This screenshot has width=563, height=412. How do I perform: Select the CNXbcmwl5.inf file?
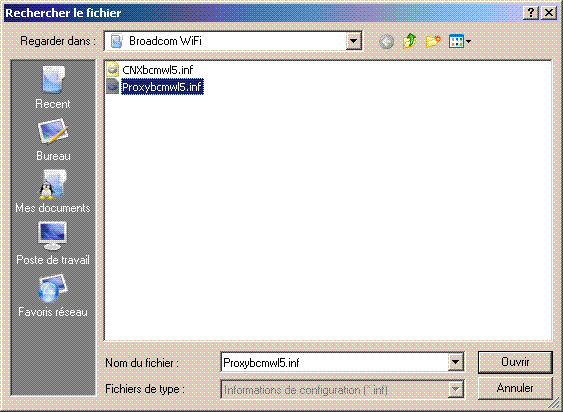pyautogui.click(x=158, y=70)
